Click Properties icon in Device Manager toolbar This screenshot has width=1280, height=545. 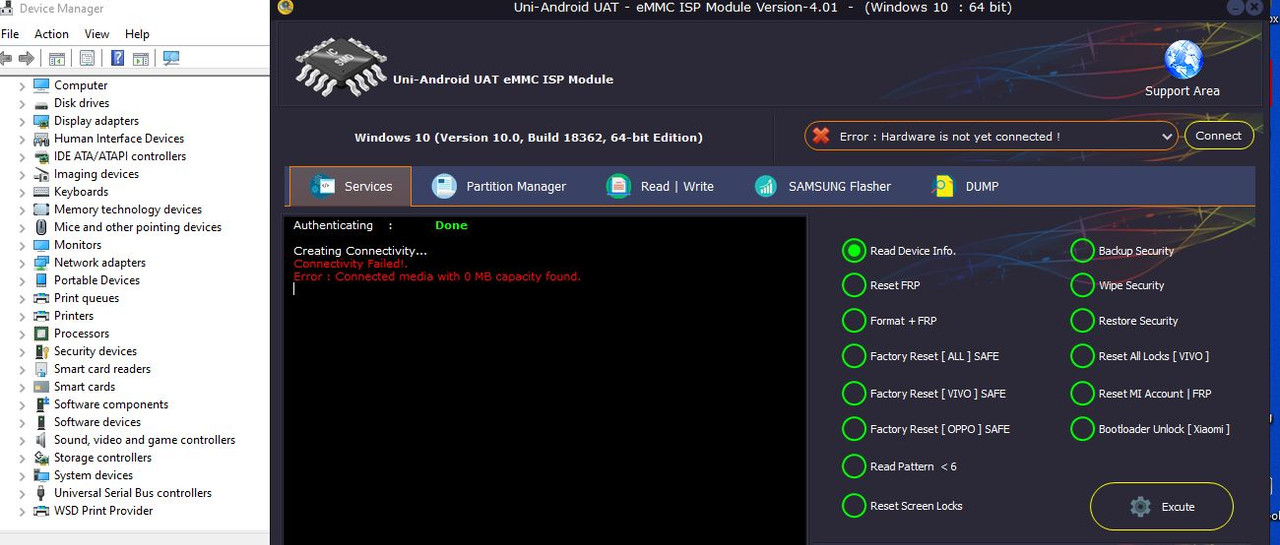click(88, 59)
